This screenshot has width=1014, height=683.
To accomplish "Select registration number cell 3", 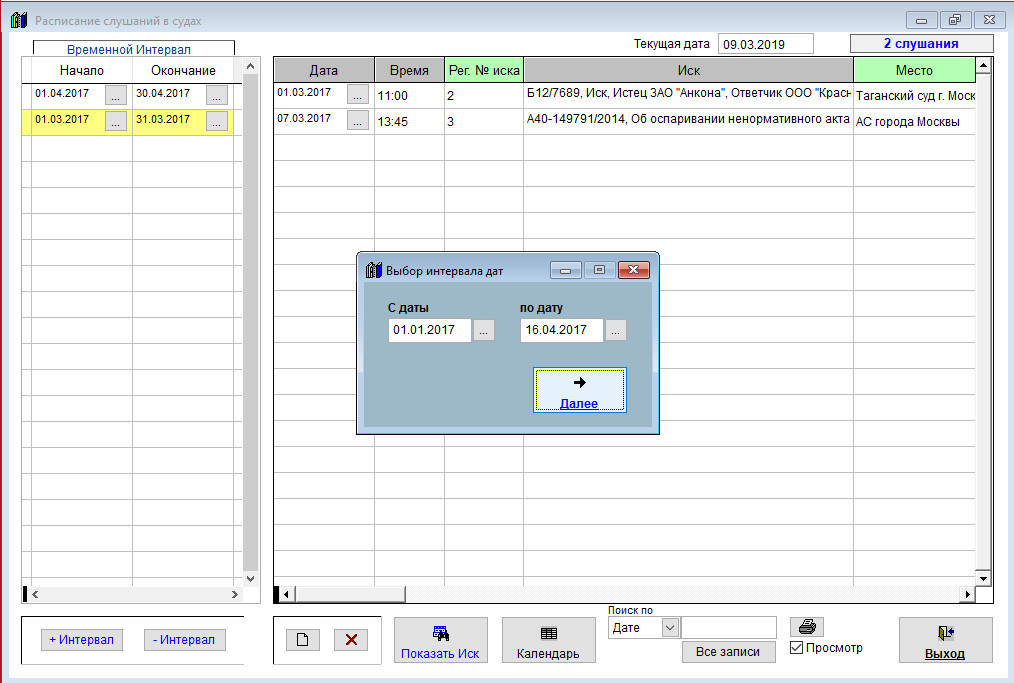I will (484, 121).
